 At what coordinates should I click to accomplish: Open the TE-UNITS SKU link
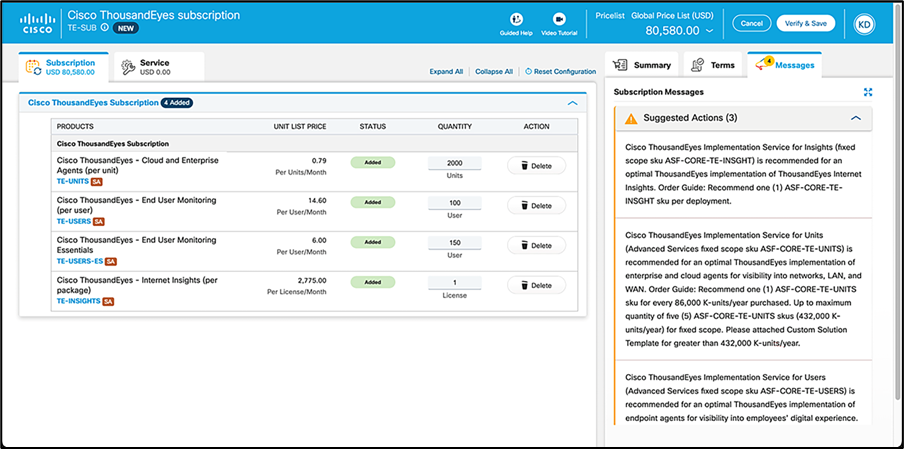click(x=73, y=182)
